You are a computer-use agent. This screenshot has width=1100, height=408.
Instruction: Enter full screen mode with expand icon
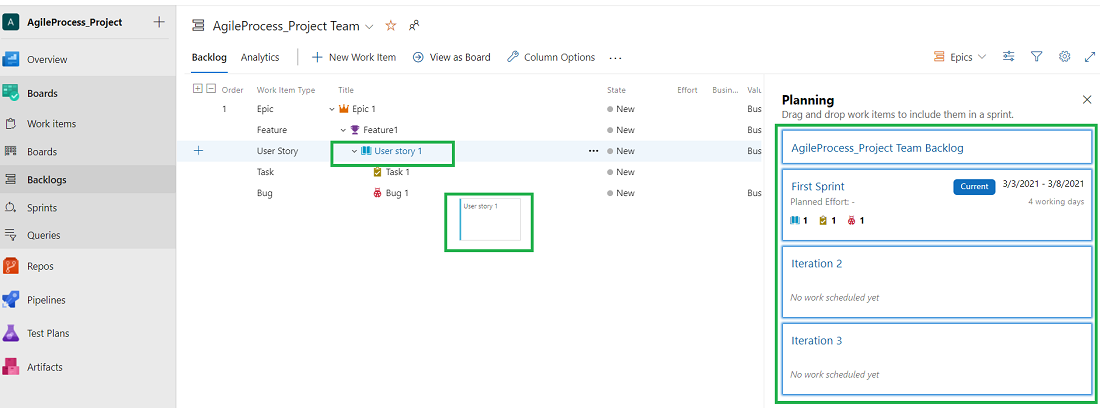[1090, 57]
